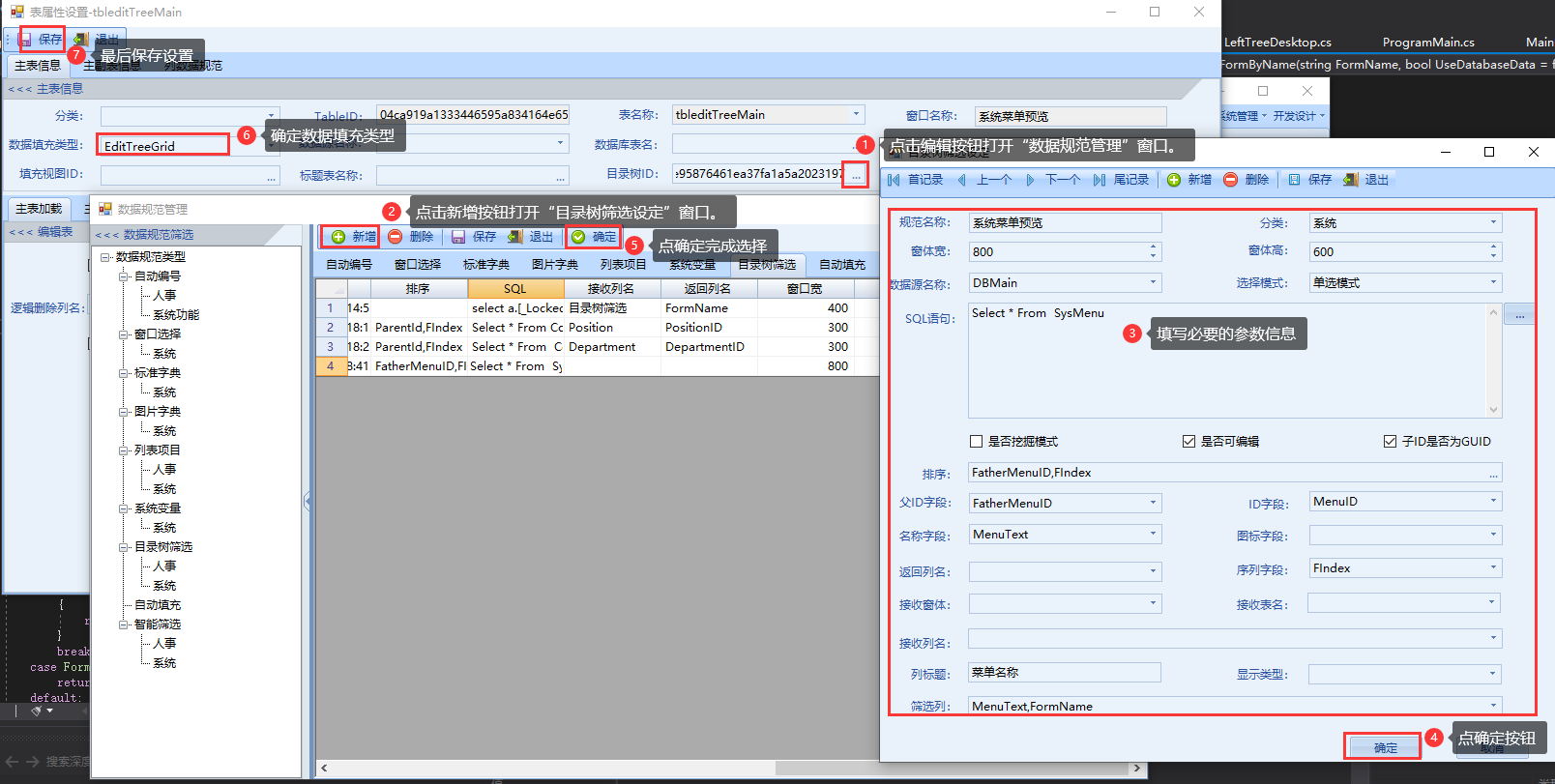1555x784 pixels.
Task: Click the 确定 button at dialog bottom
Action: point(1386,747)
